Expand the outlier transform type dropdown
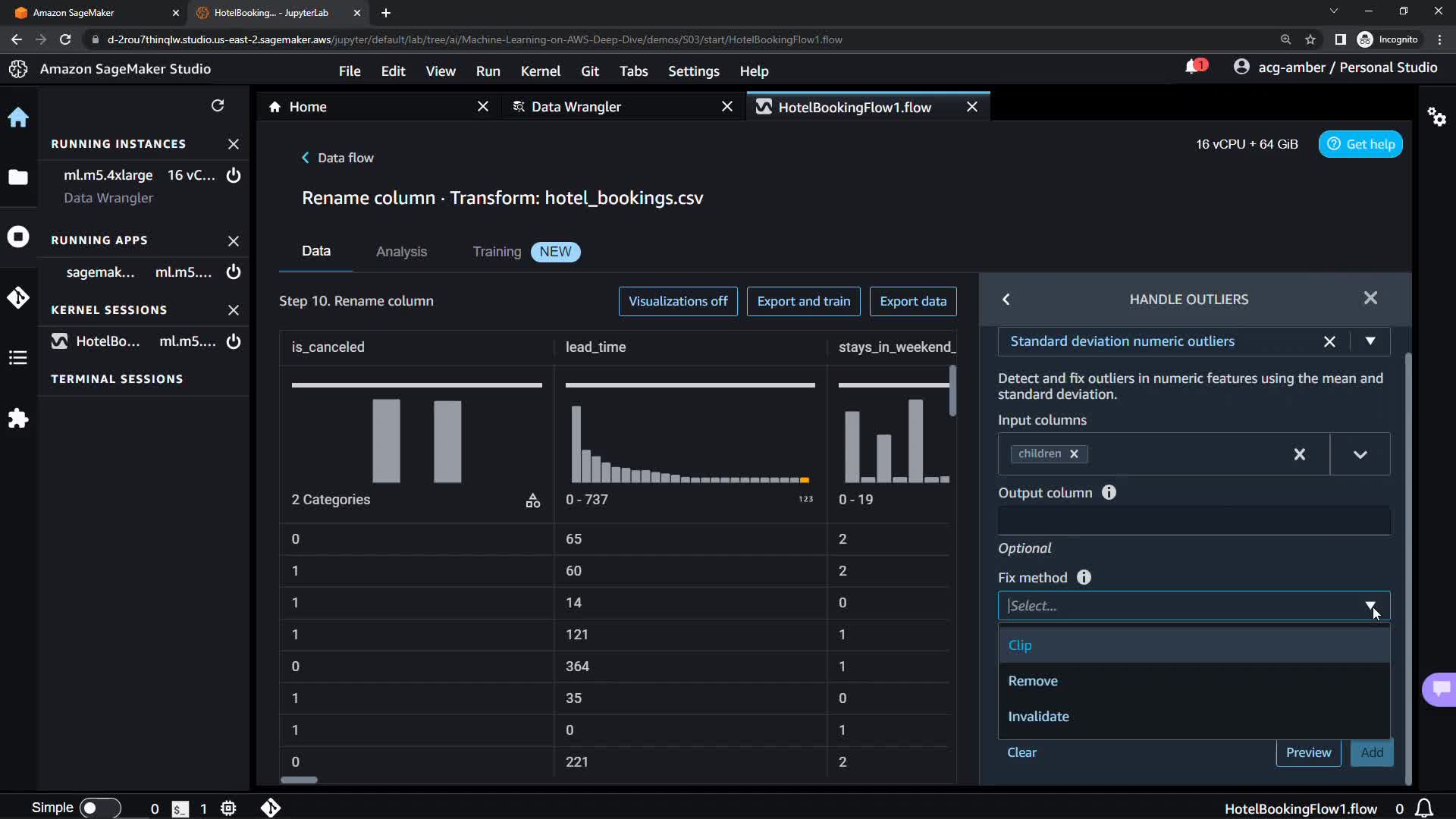This screenshot has width=1456, height=819. [x=1370, y=341]
